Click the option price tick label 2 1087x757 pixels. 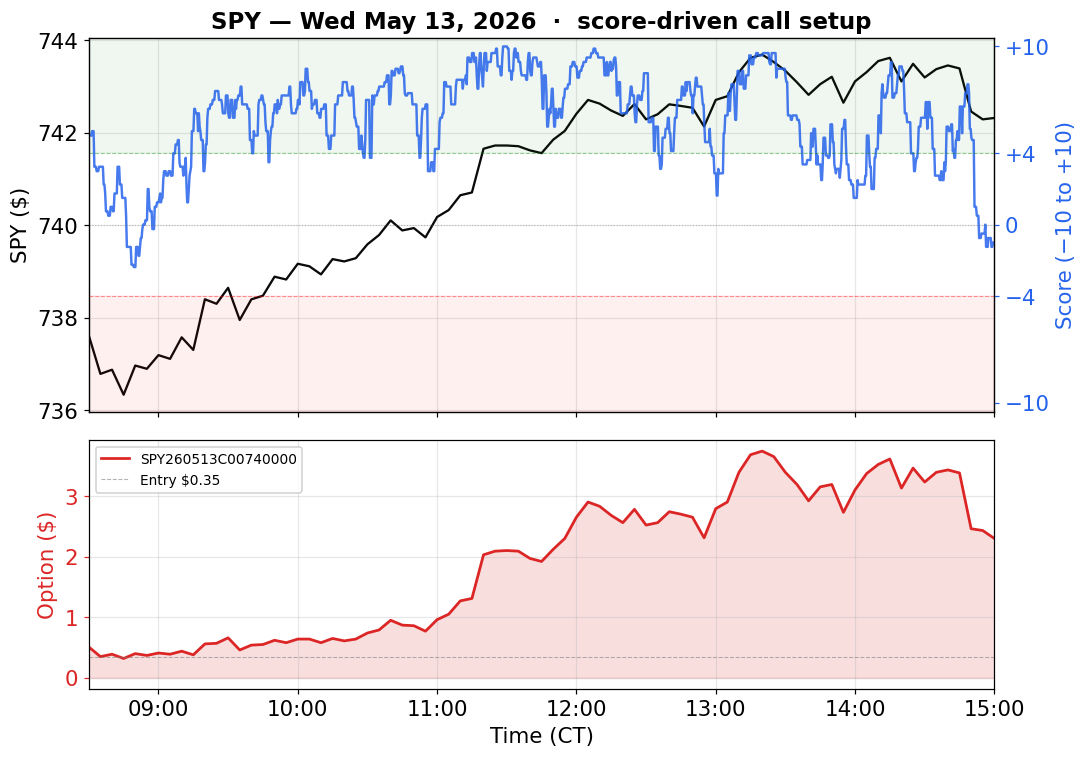point(72,557)
